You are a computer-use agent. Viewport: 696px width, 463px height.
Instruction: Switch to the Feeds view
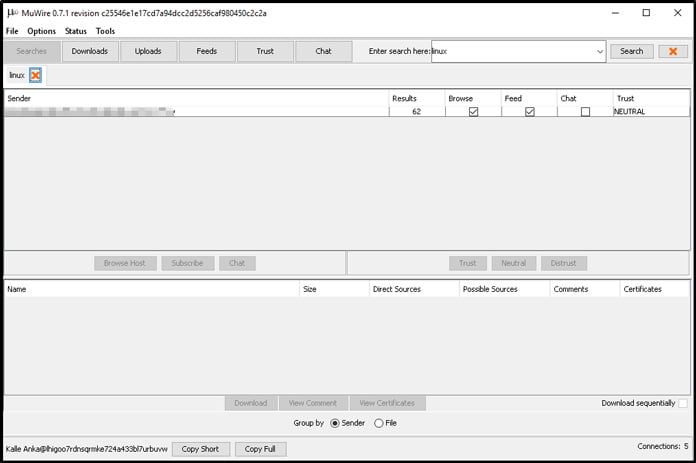click(x=206, y=51)
